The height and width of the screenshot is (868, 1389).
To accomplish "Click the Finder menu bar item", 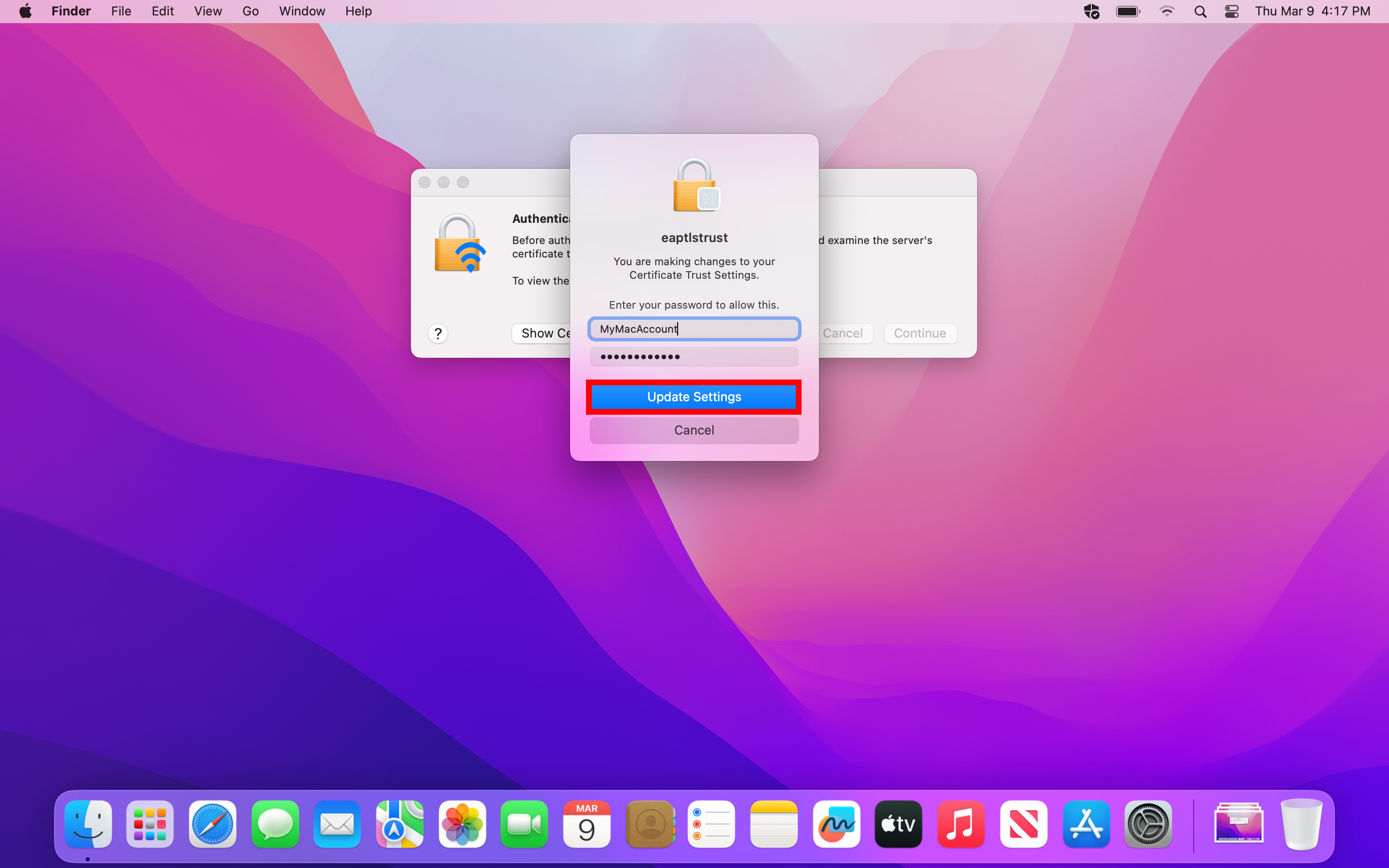I will point(71,11).
